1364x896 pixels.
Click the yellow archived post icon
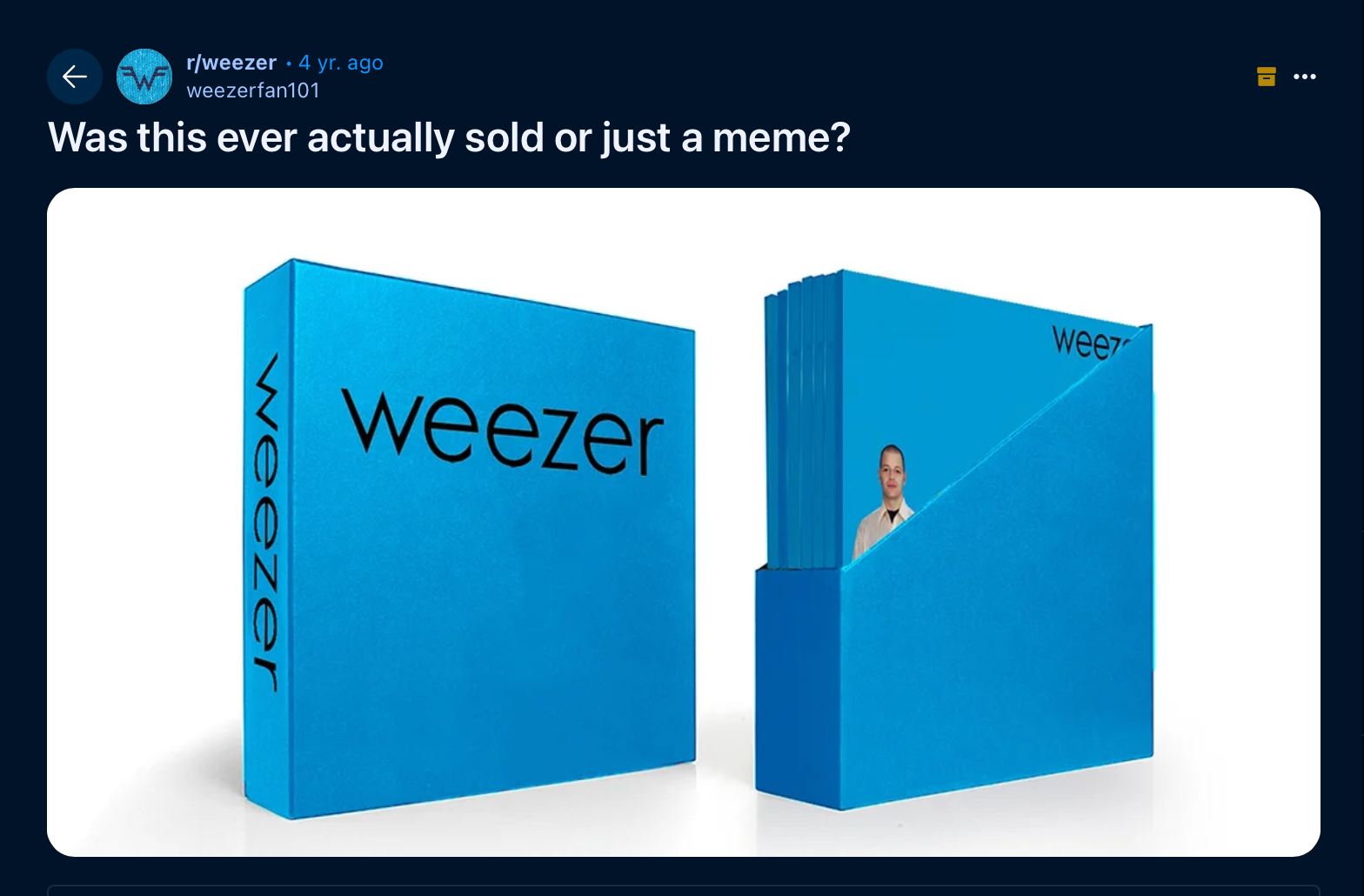click(1267, 77)
